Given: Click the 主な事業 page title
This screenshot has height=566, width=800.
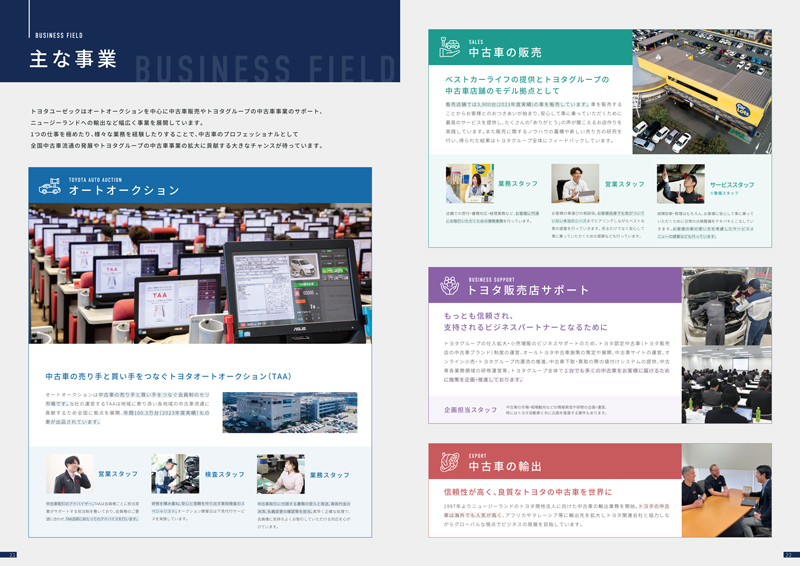Looking at the screenshot, I should click(73, 59).
